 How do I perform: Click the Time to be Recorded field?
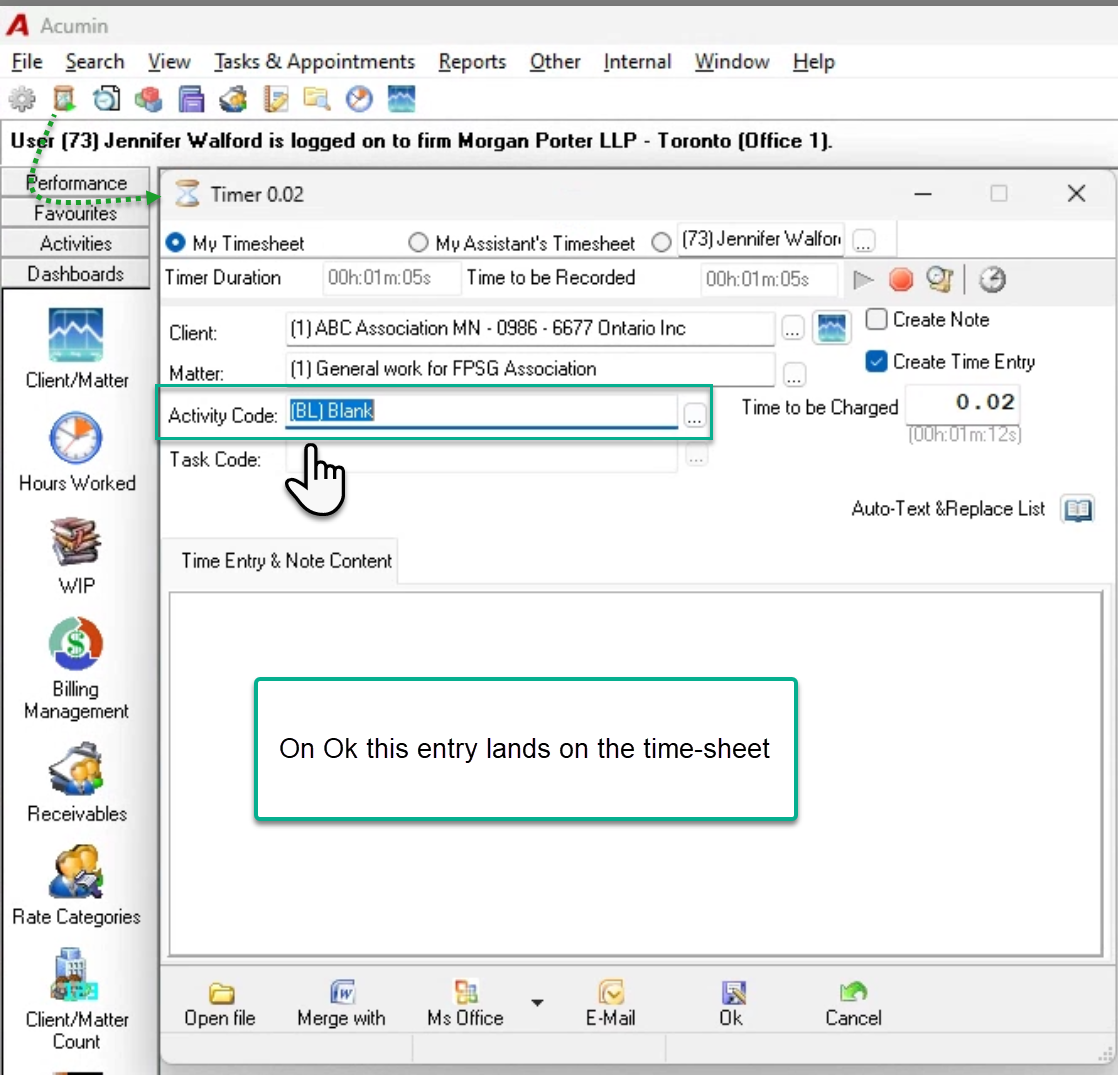coord(770,279)
